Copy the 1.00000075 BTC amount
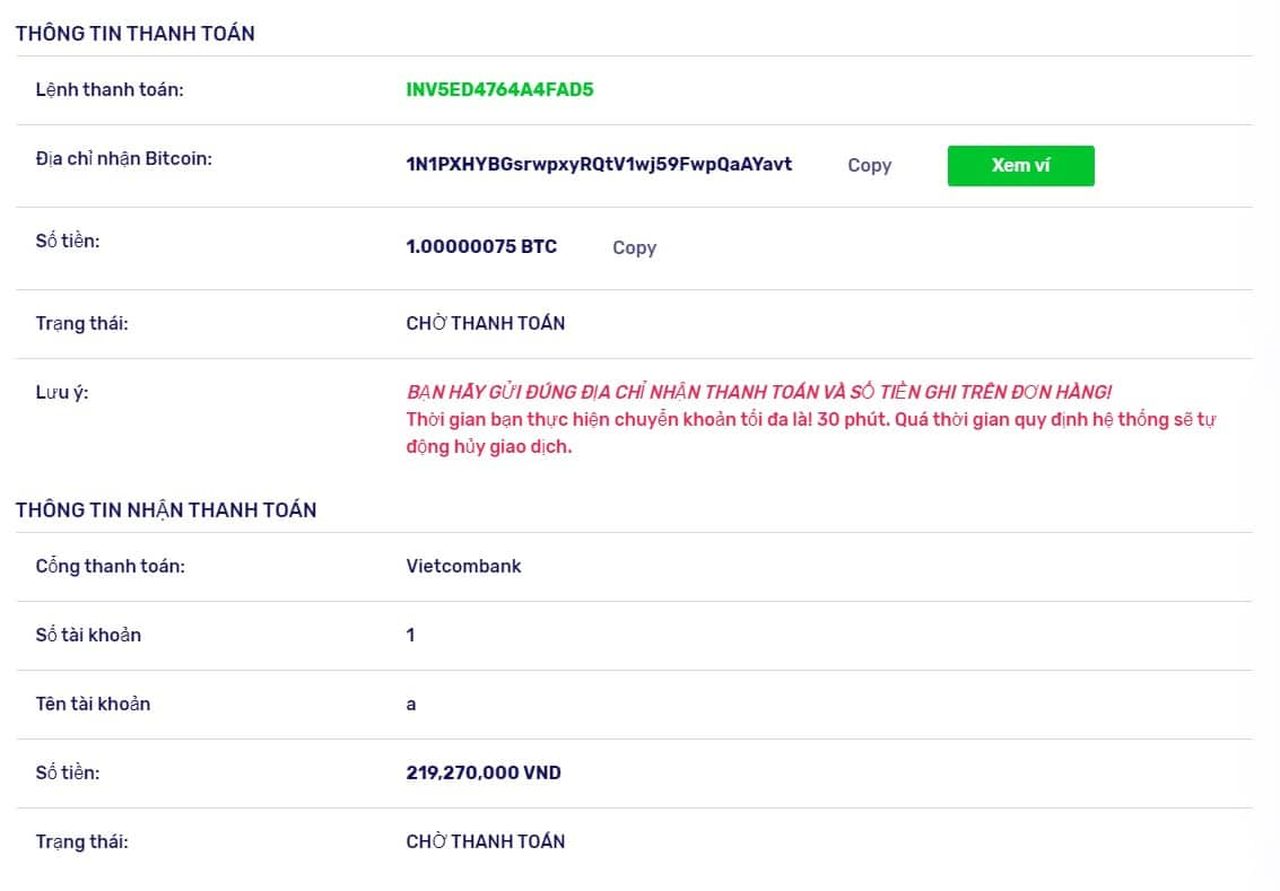 tap(634, 248)
